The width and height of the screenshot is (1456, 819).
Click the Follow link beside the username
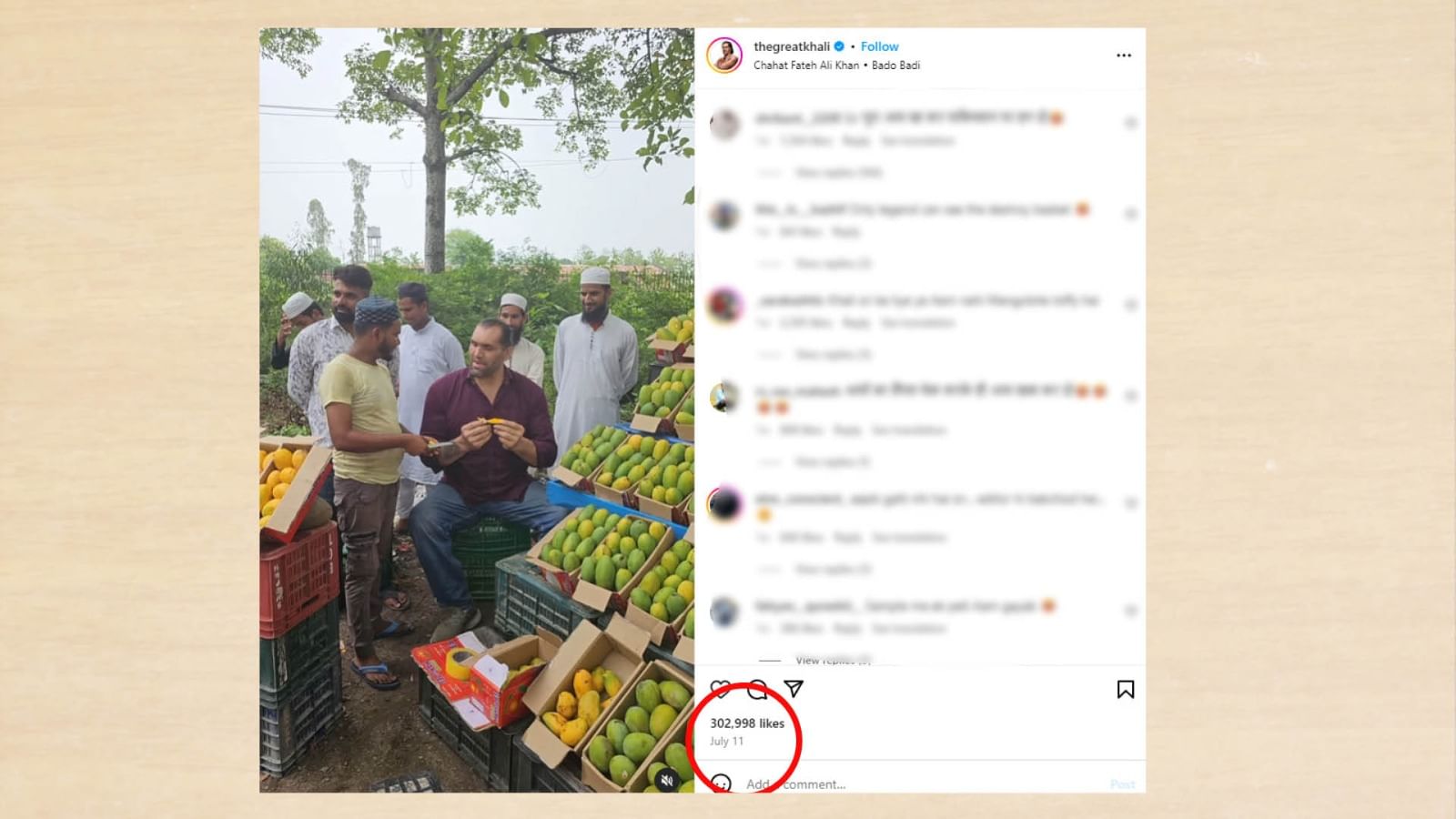pos(879,46)
